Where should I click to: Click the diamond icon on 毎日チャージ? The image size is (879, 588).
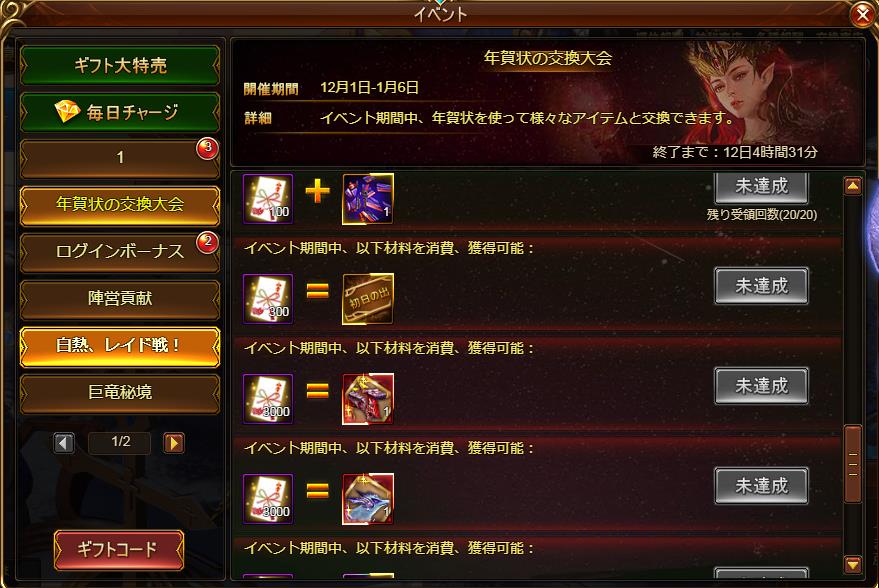pos(67,112)
